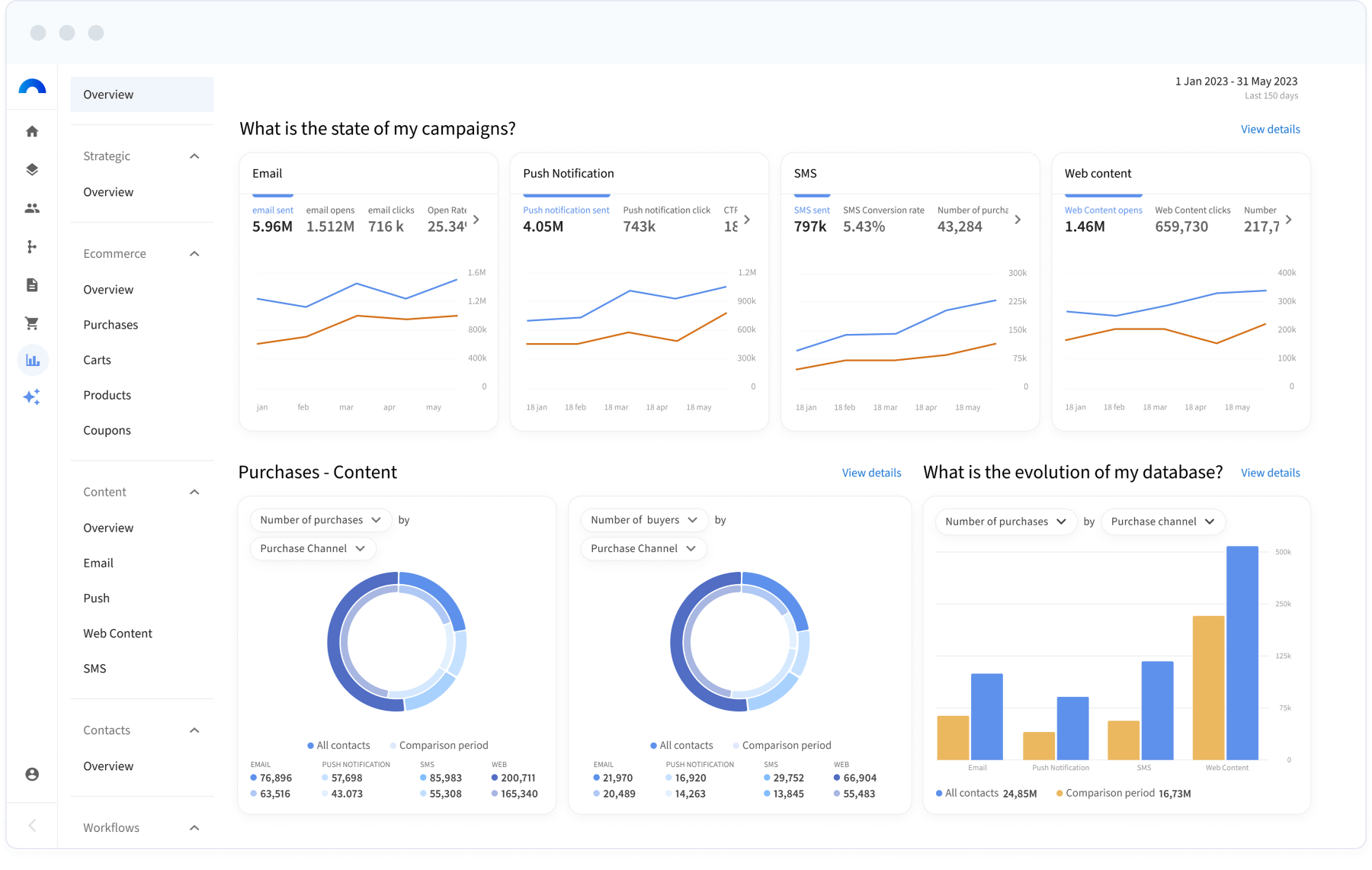Open the layers icon in sidebar
The image size is (1372, 870).
(x=32, y=169)
